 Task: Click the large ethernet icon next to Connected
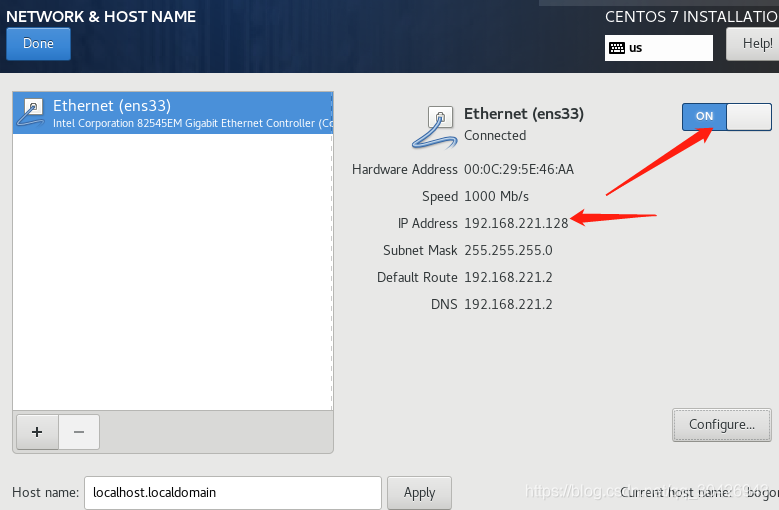click(x=434, y=128)
